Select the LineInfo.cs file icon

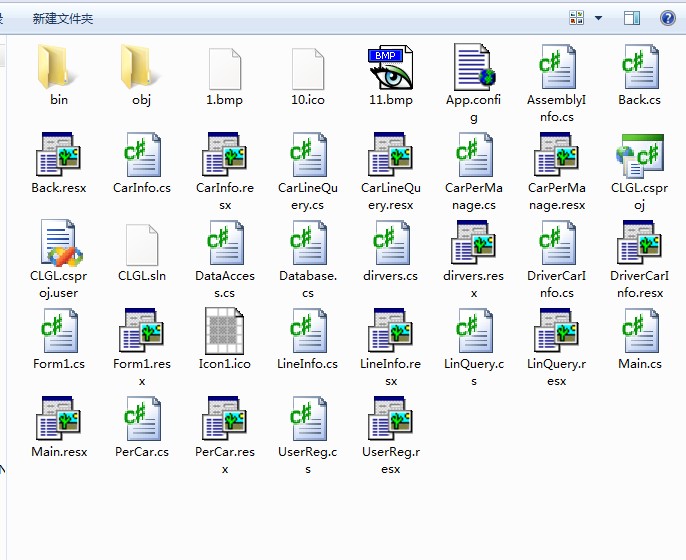coord(308,331)
